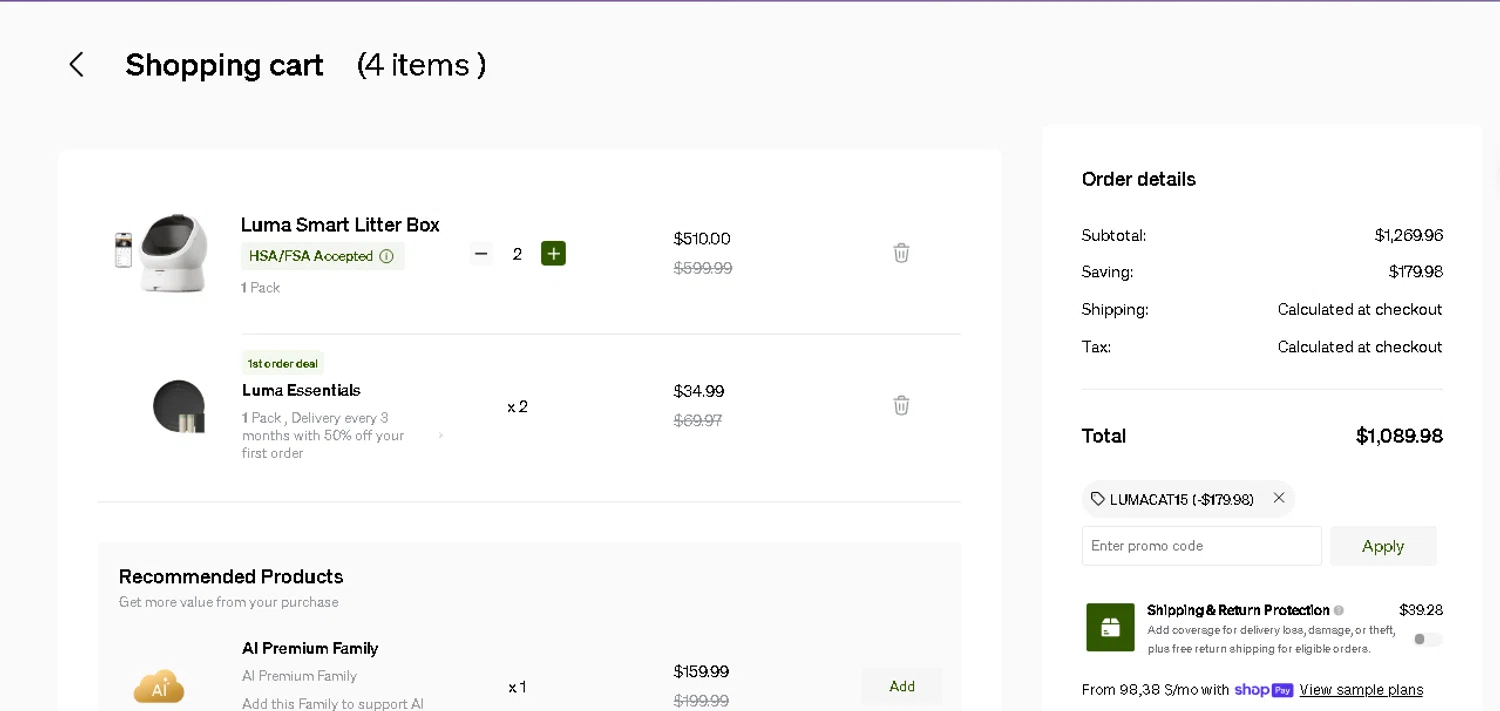Click the $179.98 saving value
Image resolution: width=1500 pixels, height=711 pixels.
(x=1415, y=272)
